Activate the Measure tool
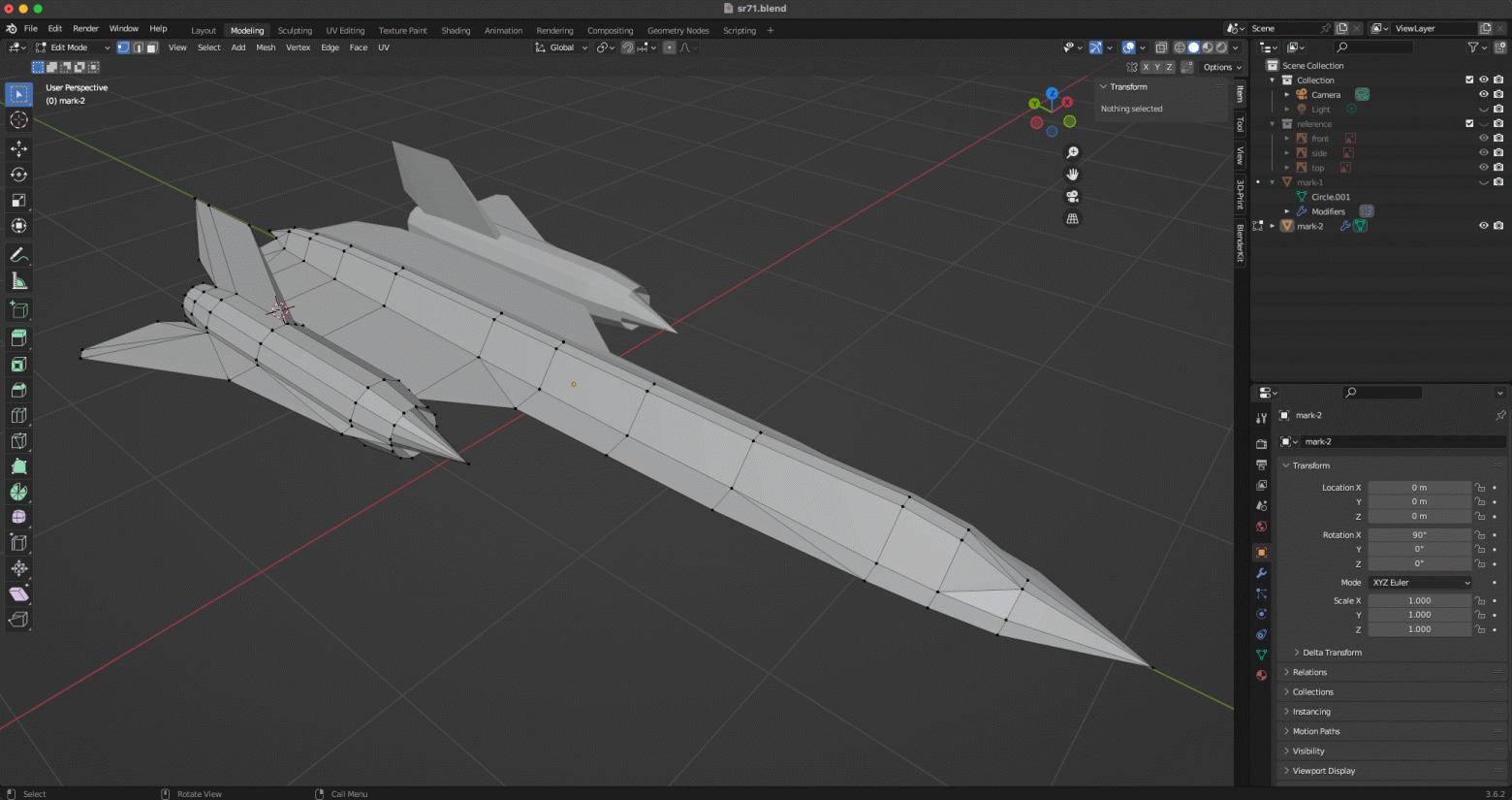 [x=18, y=282]
